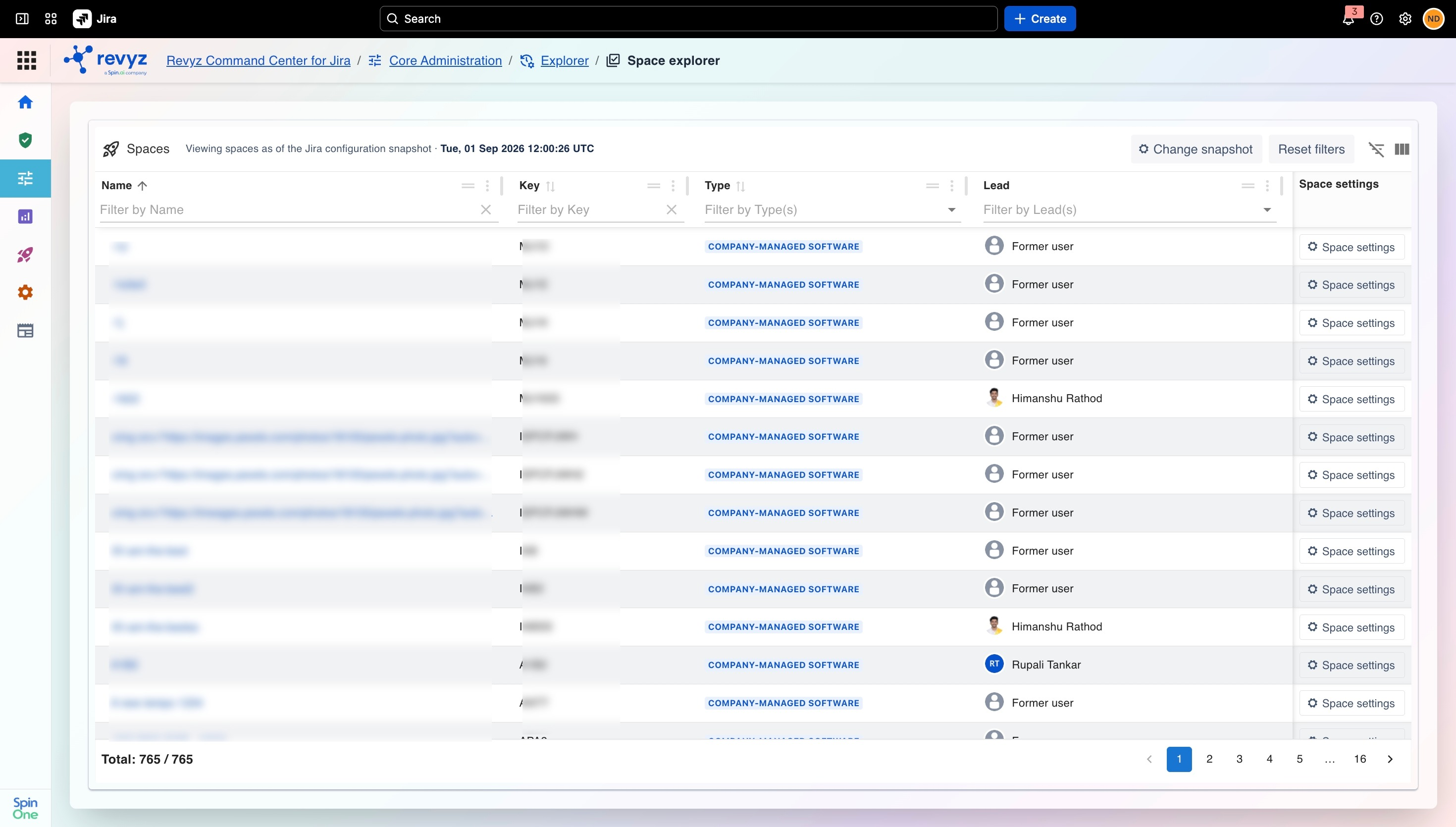
Task: Toggle the hide-filters icon in Spaces toolbar
Action: (1376, 149)
